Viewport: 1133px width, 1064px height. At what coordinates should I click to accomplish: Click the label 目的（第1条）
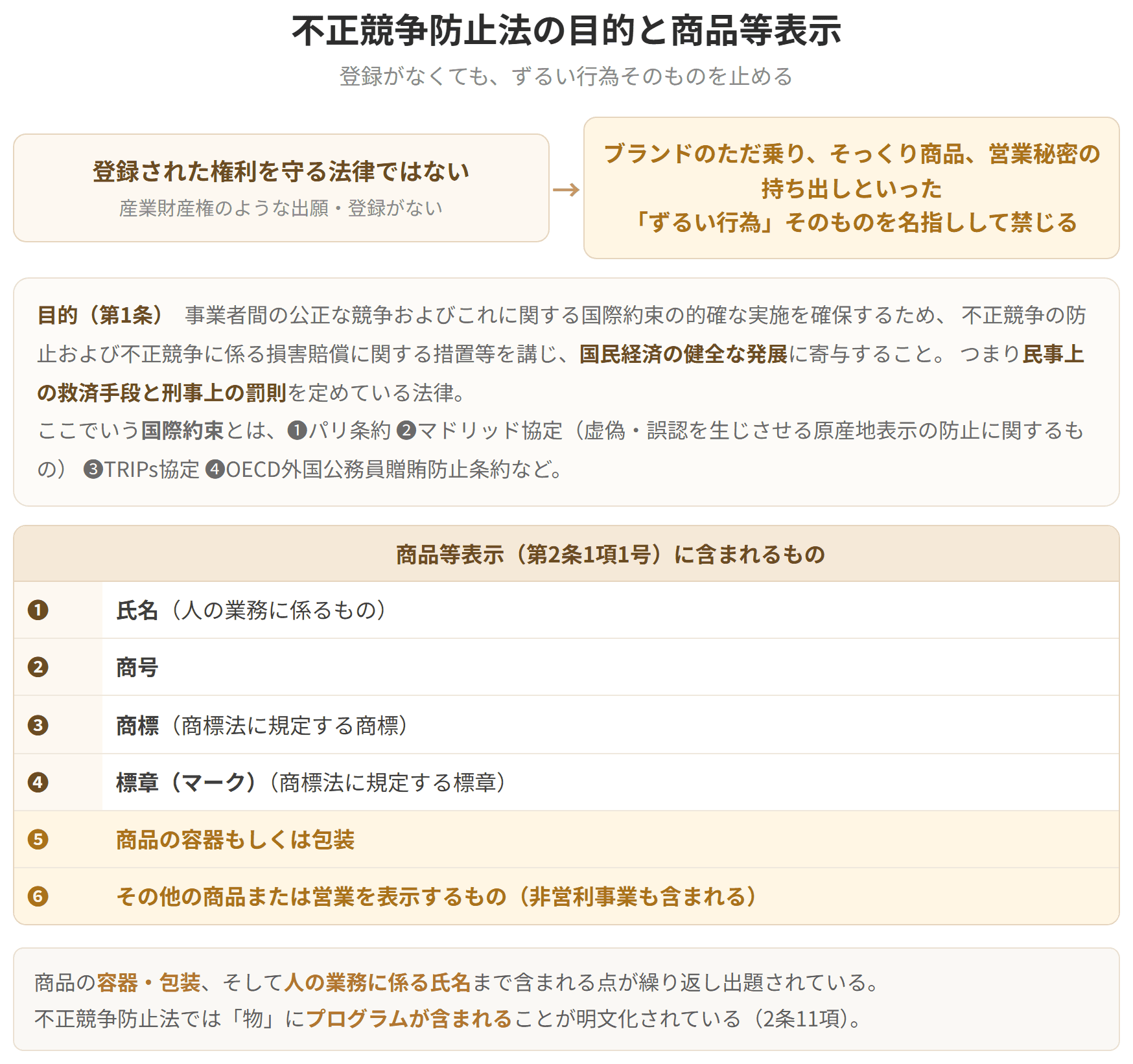tap(100, 315)
